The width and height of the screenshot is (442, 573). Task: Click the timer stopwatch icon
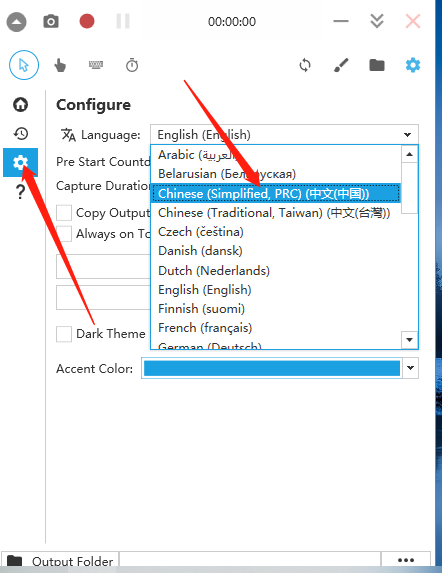click(x=132, y=65)
